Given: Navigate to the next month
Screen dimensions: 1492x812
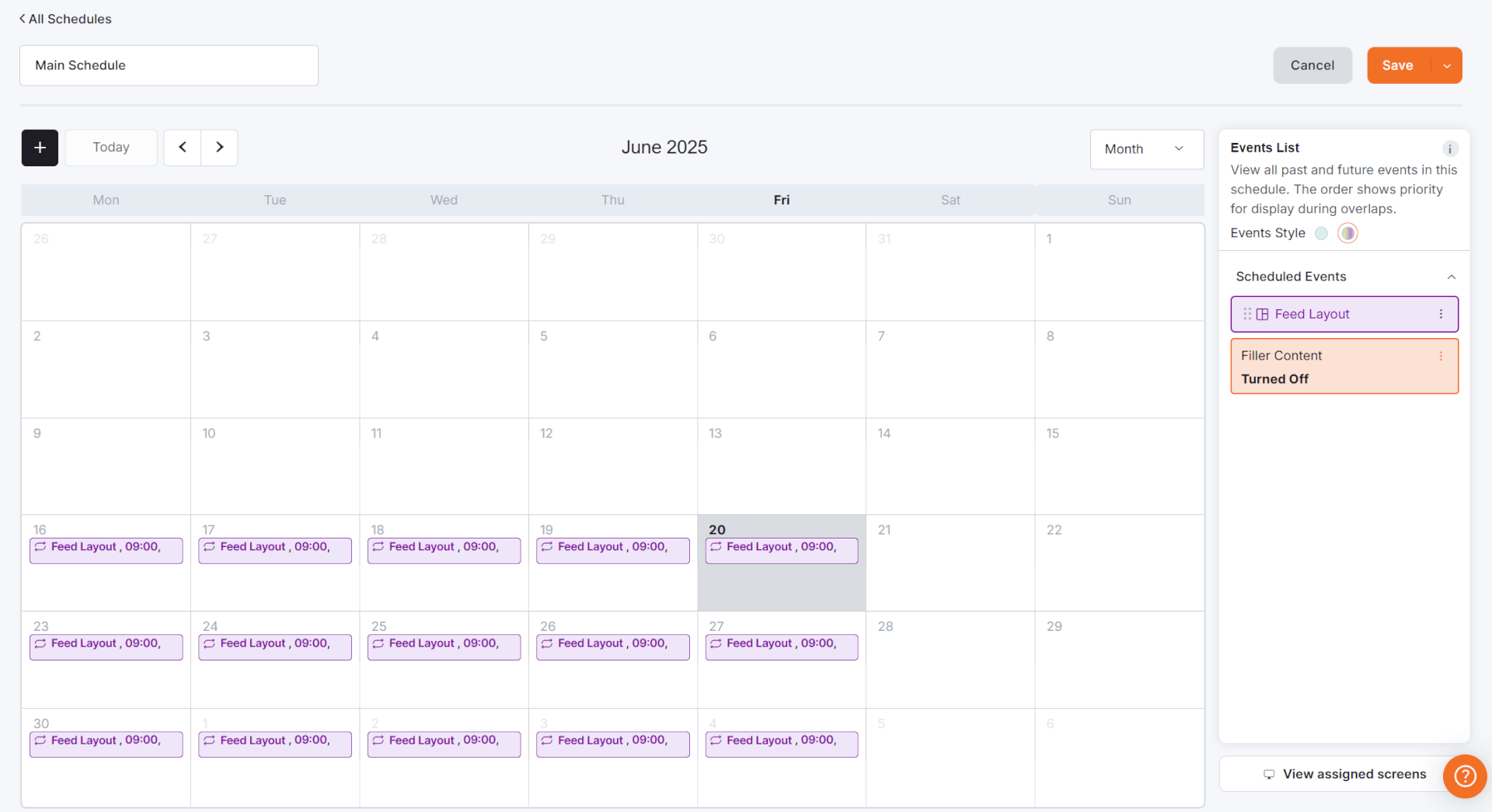Looking at the screenshot, I should (x=219, y=147).
